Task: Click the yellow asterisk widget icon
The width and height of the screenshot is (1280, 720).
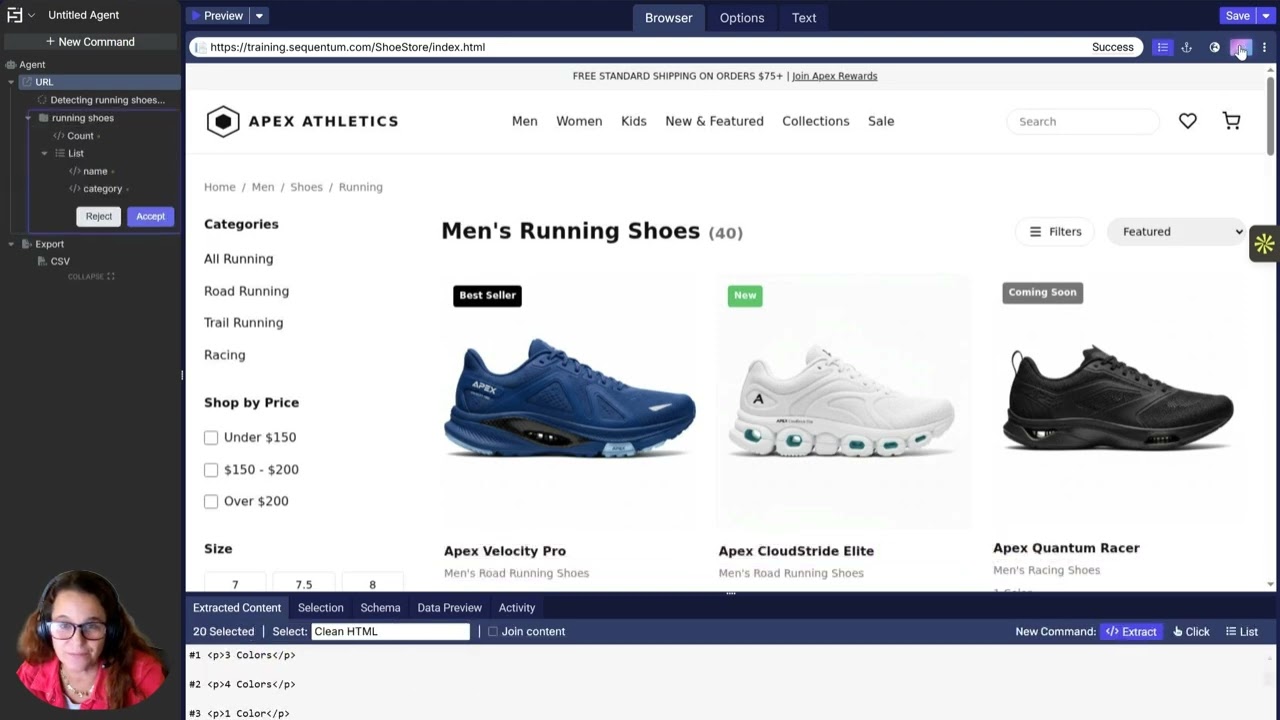Action: click(1264, 243)
